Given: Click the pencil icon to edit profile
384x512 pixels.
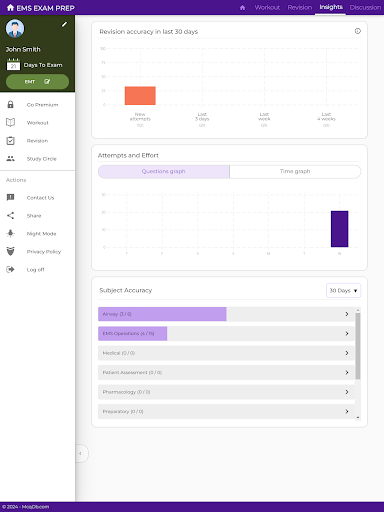Looking at the screenshot, I should [x=64, y=24].
